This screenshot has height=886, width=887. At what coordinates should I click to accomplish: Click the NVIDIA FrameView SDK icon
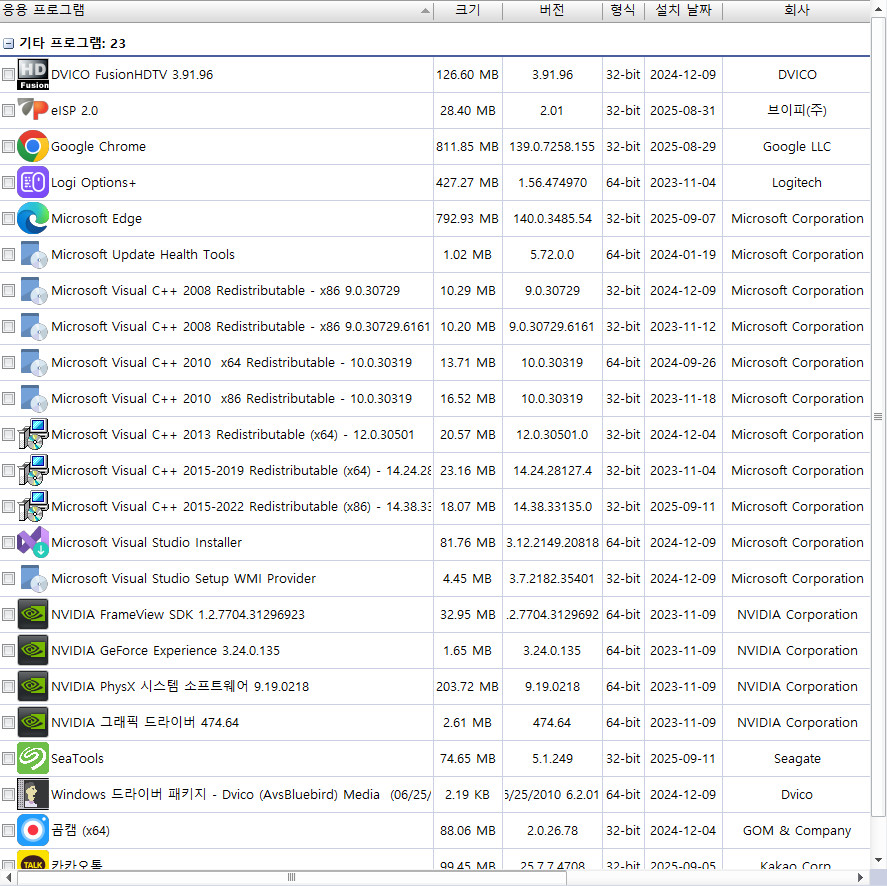[x=33, y=614]
